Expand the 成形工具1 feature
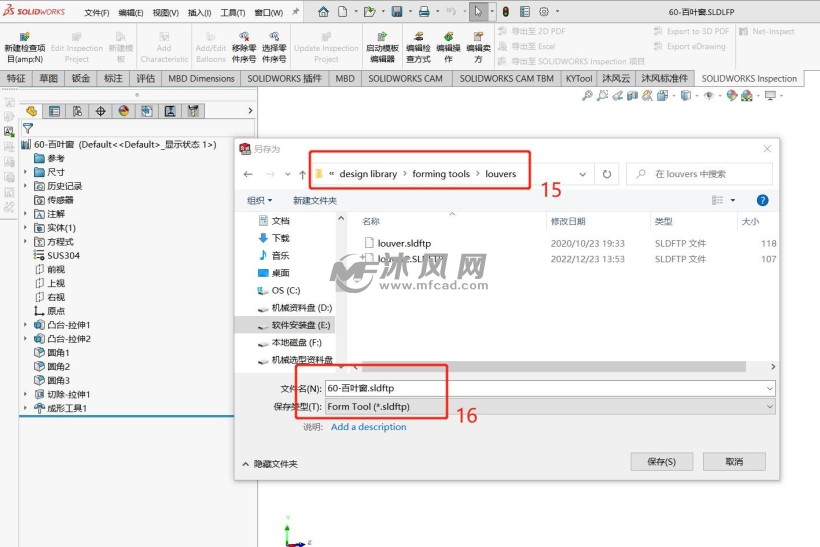The width and height of the screenshot is (820, 547). coord(25,408)
